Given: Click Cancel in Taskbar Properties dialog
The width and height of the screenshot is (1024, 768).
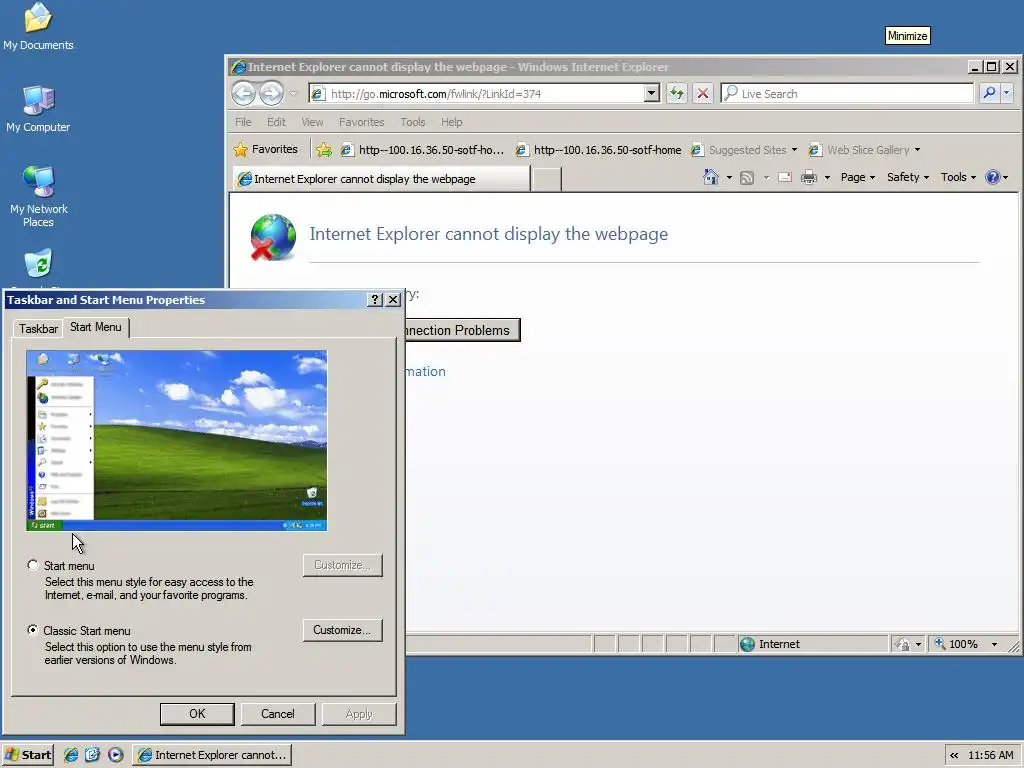Looking at the screenshot, I should [x=278, y=714].
